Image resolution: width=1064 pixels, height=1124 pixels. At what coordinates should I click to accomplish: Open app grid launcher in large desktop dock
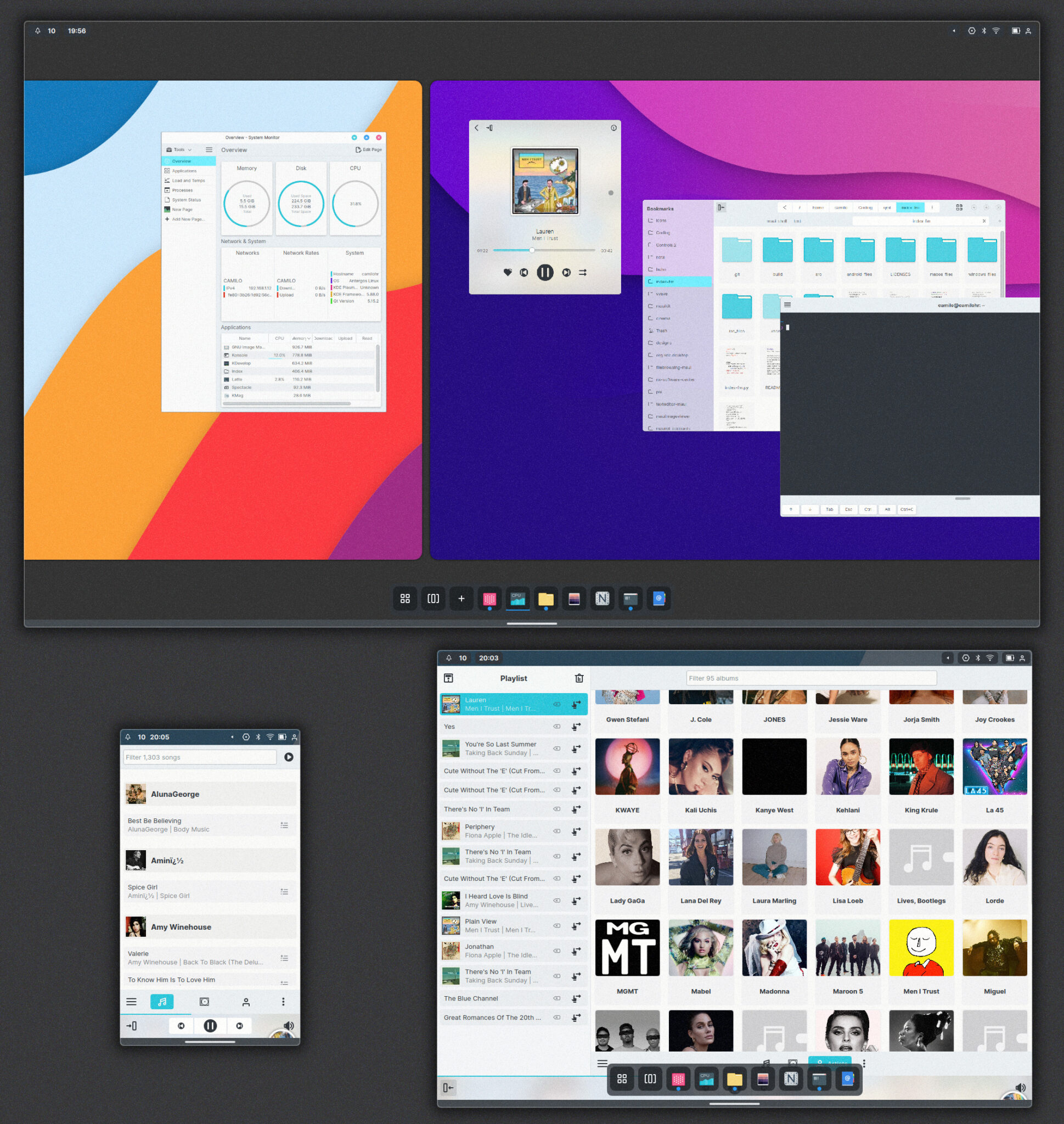pyautogui.click(x=405, y=599)
